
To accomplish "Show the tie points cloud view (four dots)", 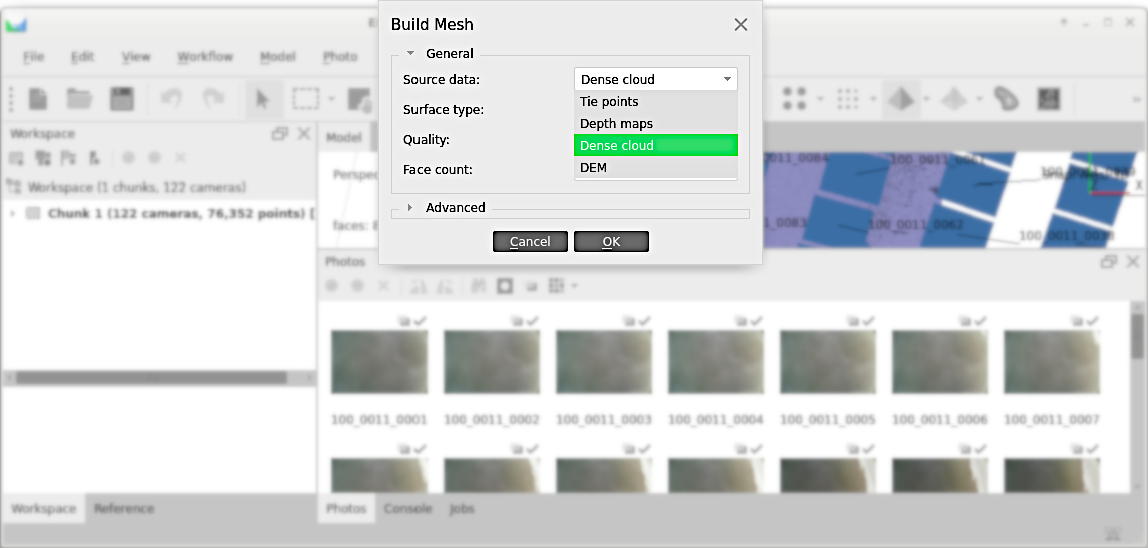I will click(x=794, y=98).
